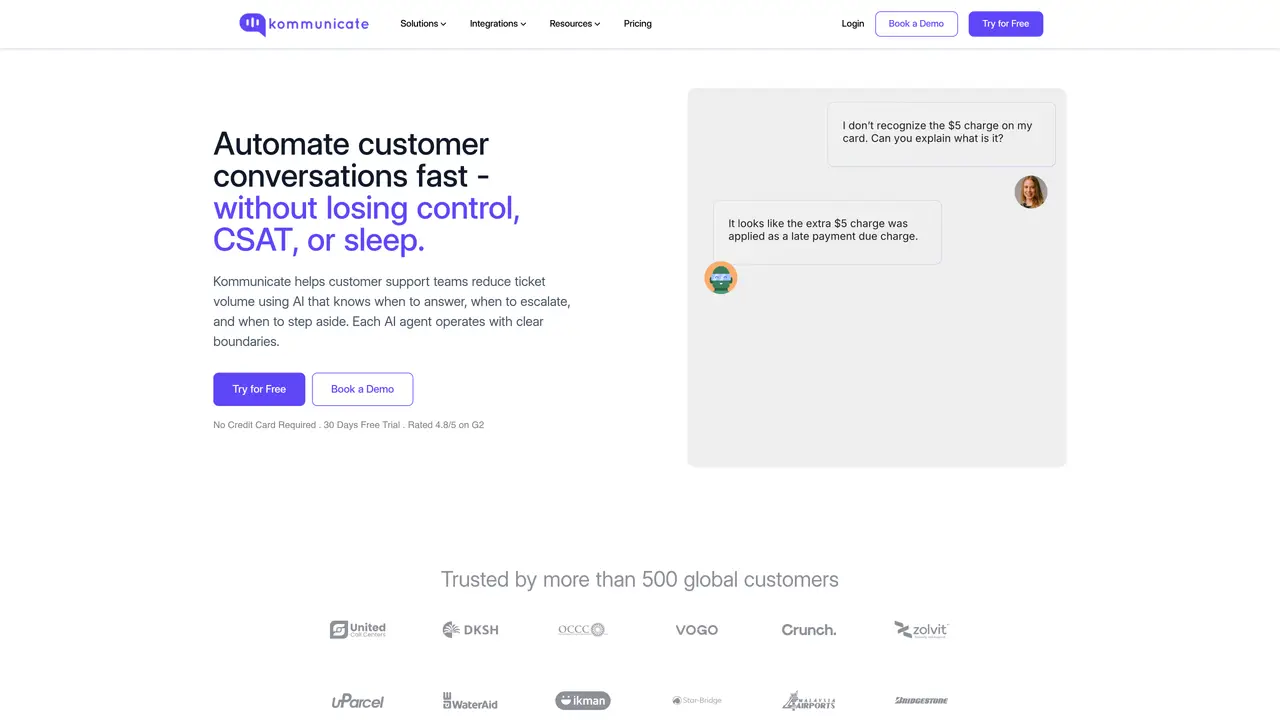Click the Crunch. customer logo
The width and height of the screenshot is (1280, 720).
(809, 630)
